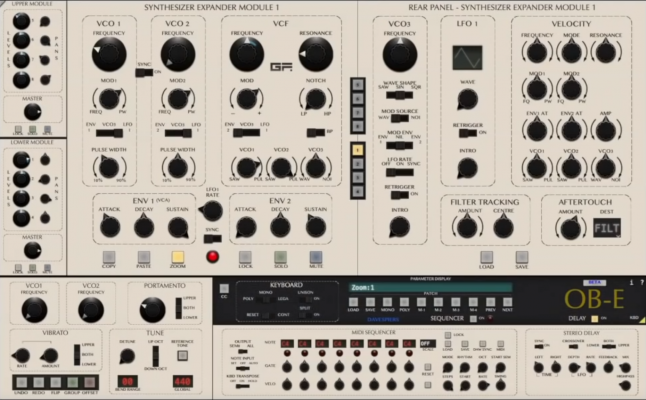Click the sequencer LOCK button
The height and width of the screenshot is (400, 646).
click(x=448, y=335)
